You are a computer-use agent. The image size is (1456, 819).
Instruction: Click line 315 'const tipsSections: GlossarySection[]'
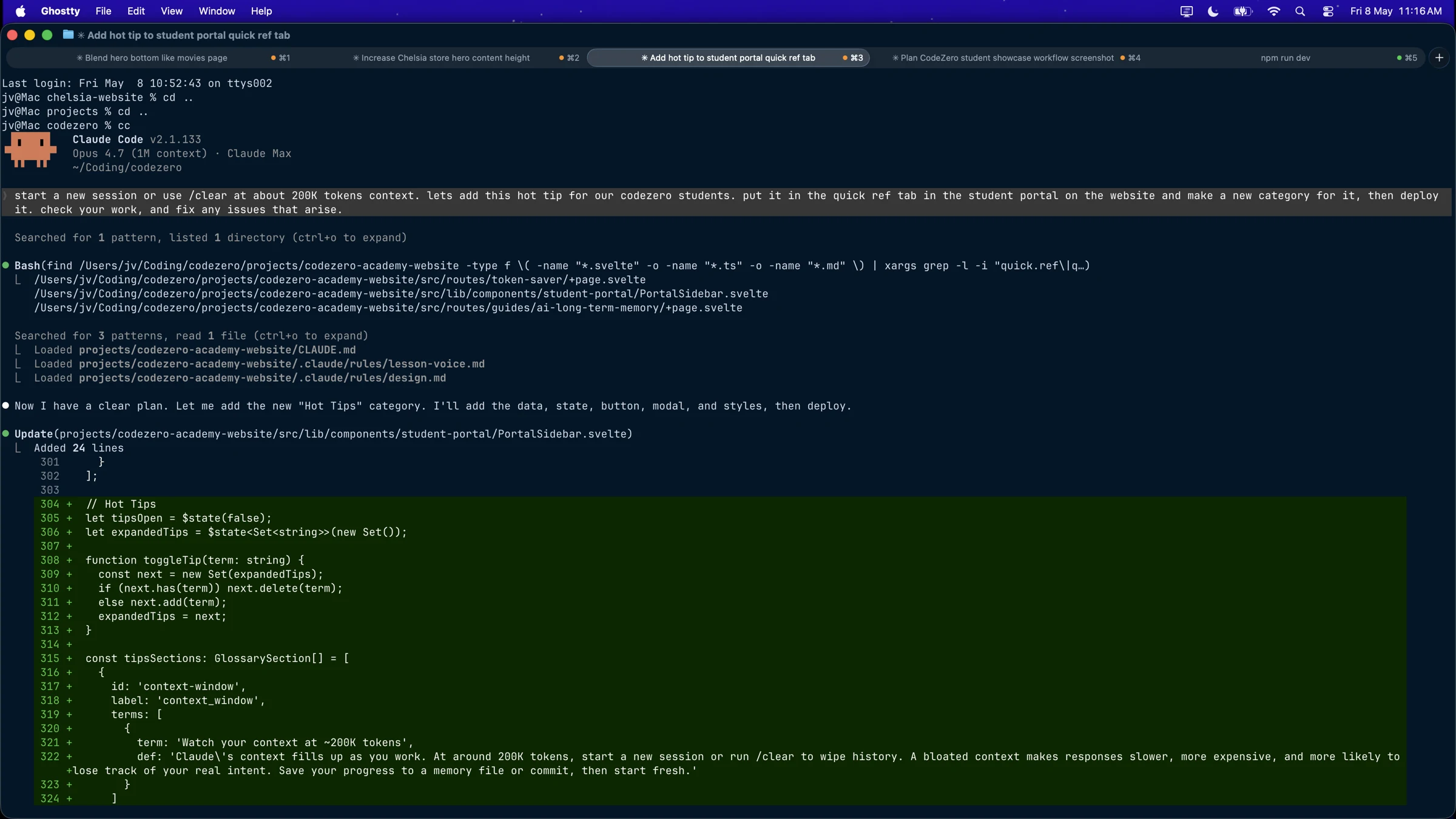(217, 658)
